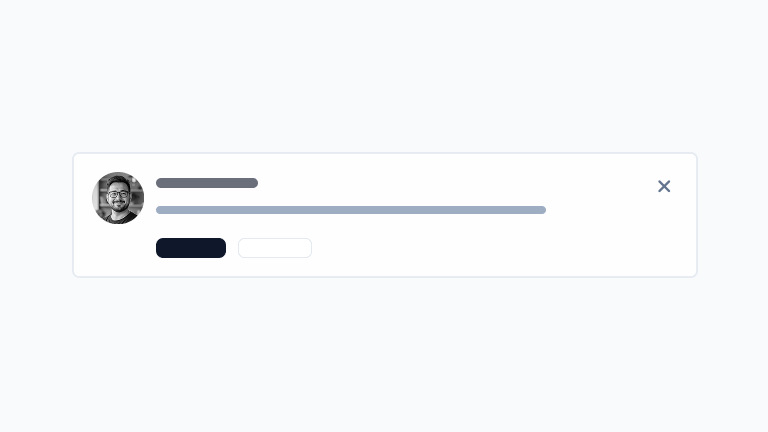Dismiss the notification with the X icon
This screenshot has width=768, height=432.
(664, 186)
